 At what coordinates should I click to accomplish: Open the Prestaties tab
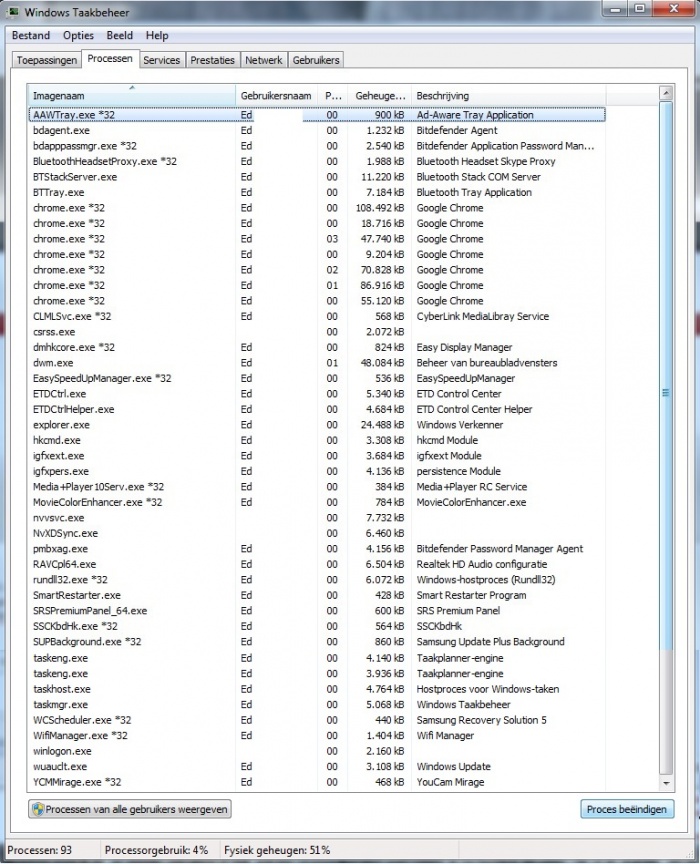click(x=212, y=60)
